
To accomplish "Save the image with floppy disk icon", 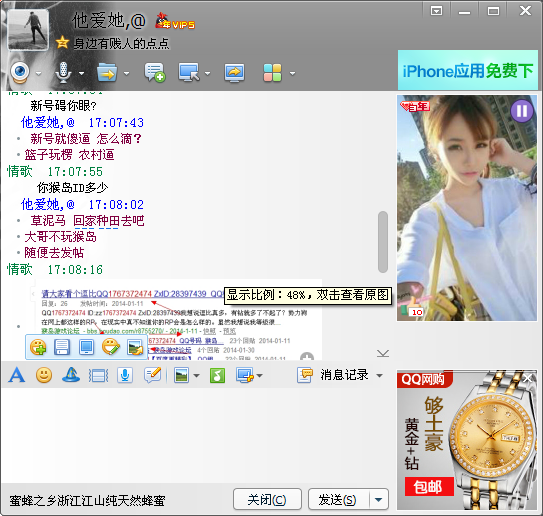I will (x=62, y=347).
